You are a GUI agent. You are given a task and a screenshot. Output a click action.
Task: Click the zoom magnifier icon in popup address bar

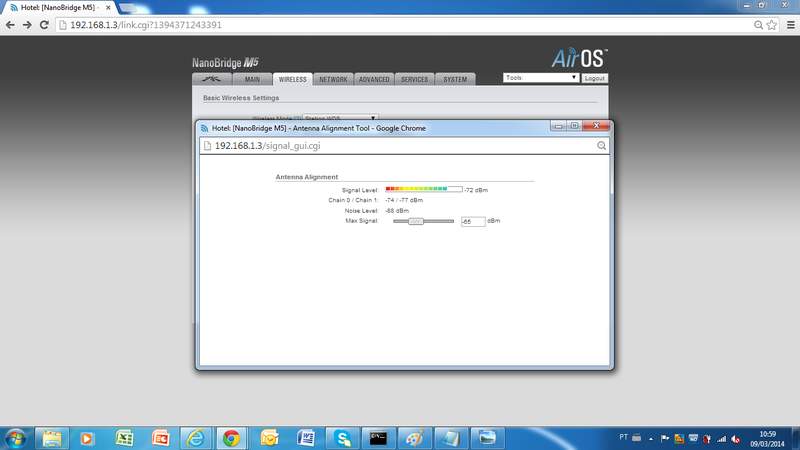602,146
